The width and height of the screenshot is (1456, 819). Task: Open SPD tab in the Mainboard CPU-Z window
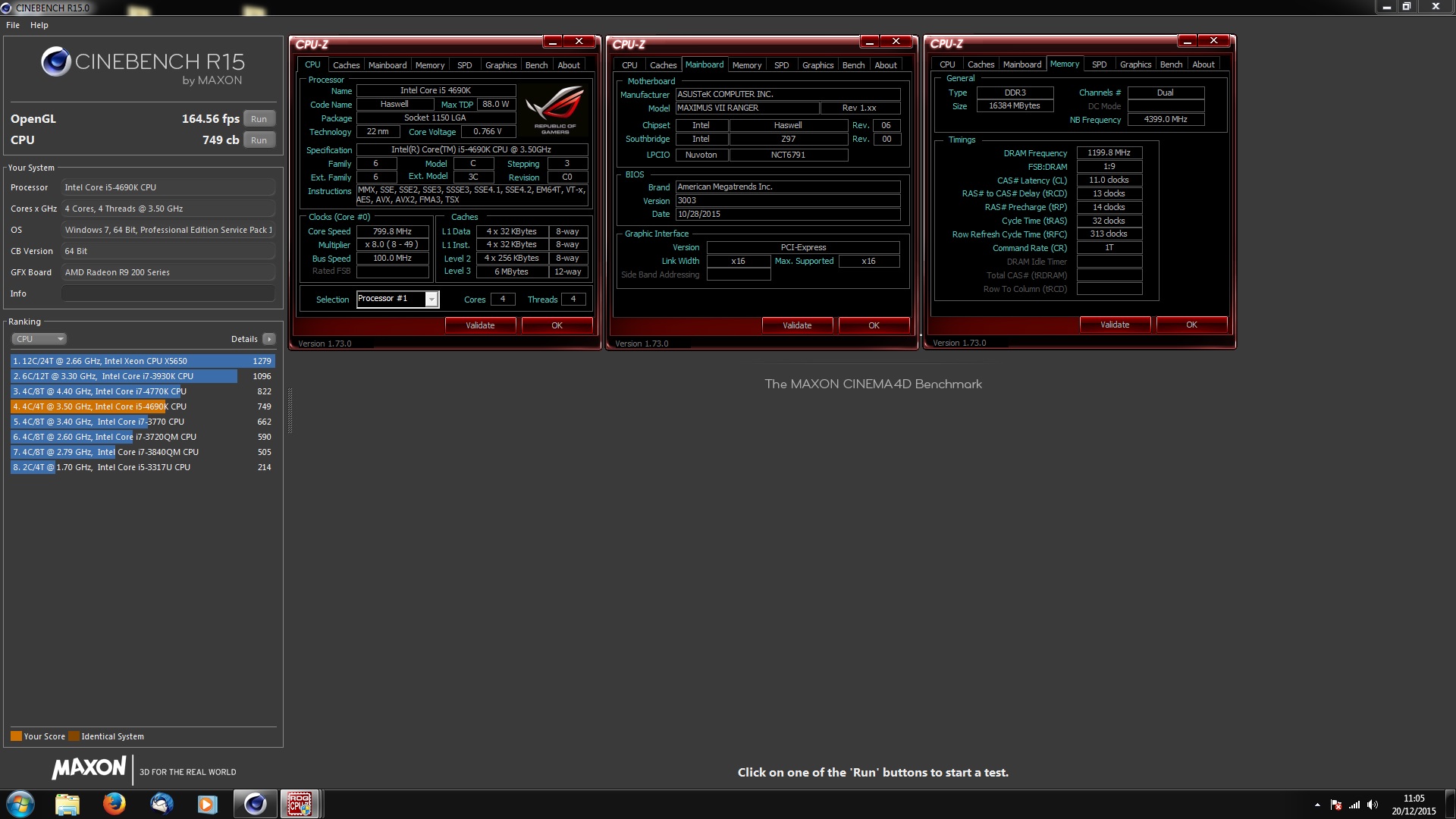782,65
